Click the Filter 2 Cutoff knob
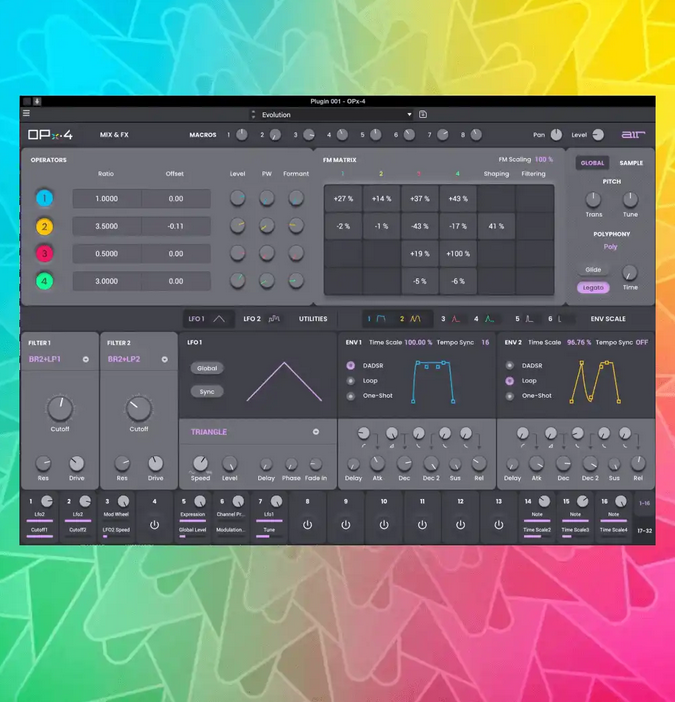The width and height of the screenshot is (675, 702). click(139, 408)
